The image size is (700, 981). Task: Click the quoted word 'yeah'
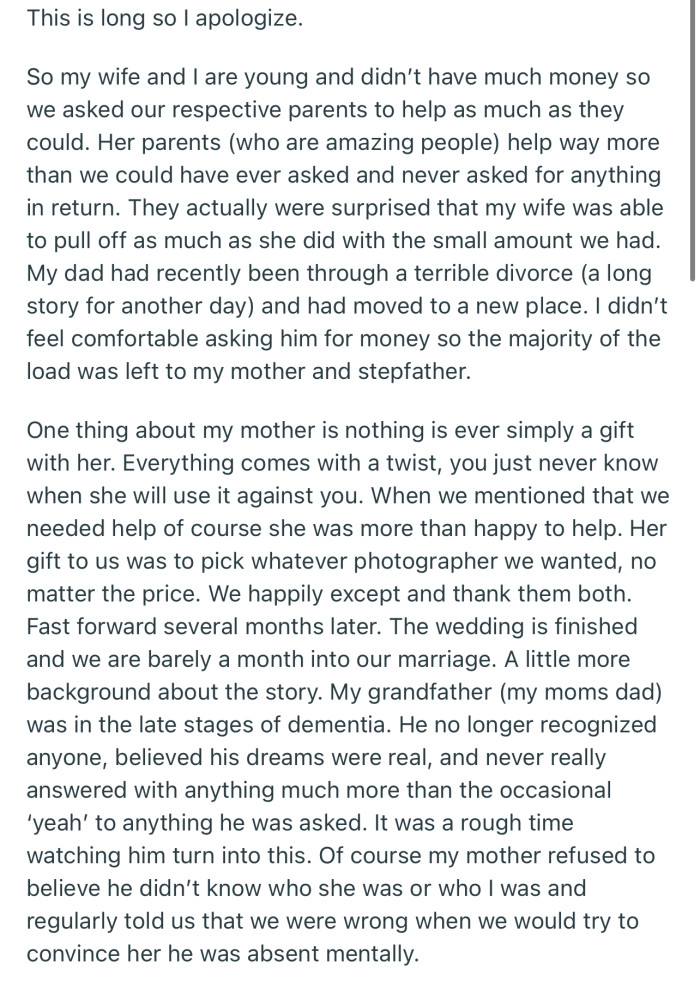pos(62,820)
